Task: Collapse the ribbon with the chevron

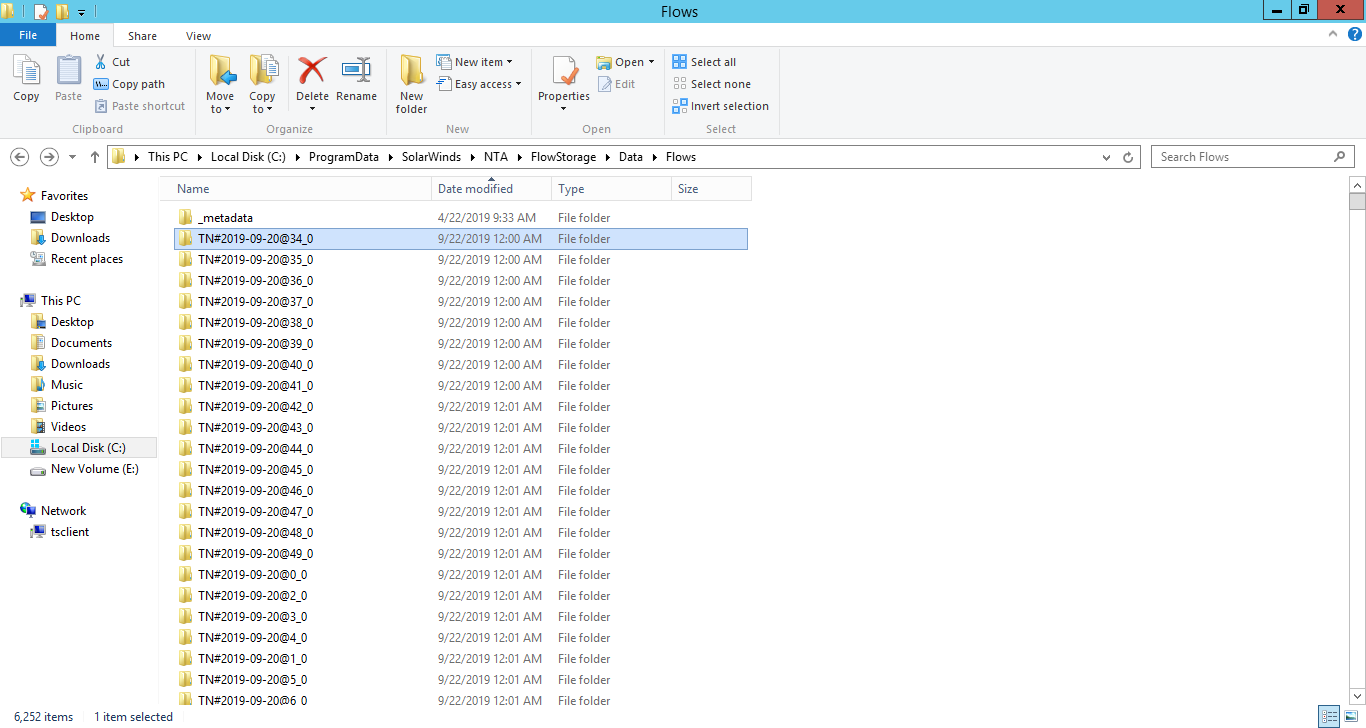Action: click(x=1332, y=34)
